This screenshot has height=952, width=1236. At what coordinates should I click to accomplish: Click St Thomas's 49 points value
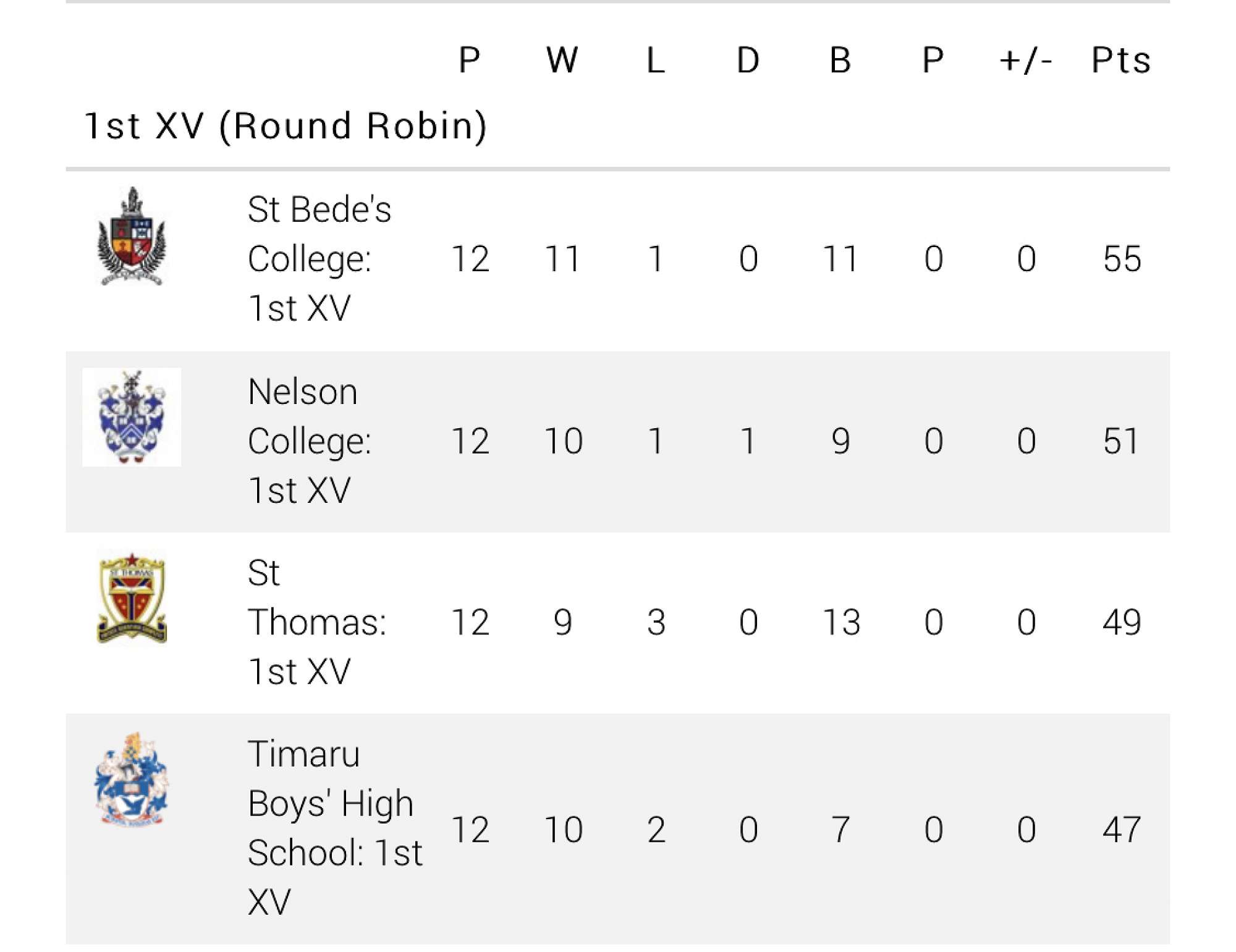click(1121, 622)
